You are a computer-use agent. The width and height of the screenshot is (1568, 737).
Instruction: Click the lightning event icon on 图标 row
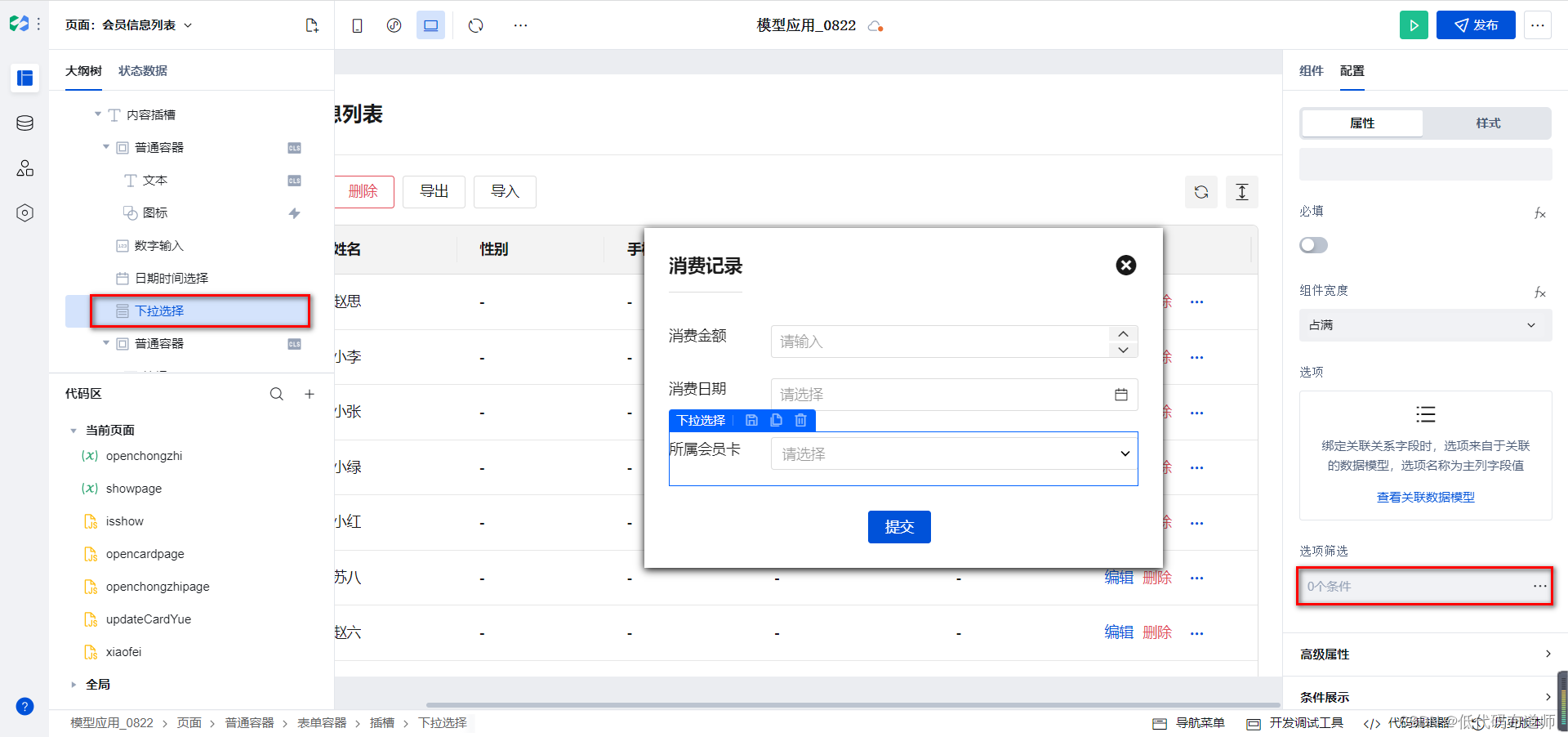tap(295, 213)
